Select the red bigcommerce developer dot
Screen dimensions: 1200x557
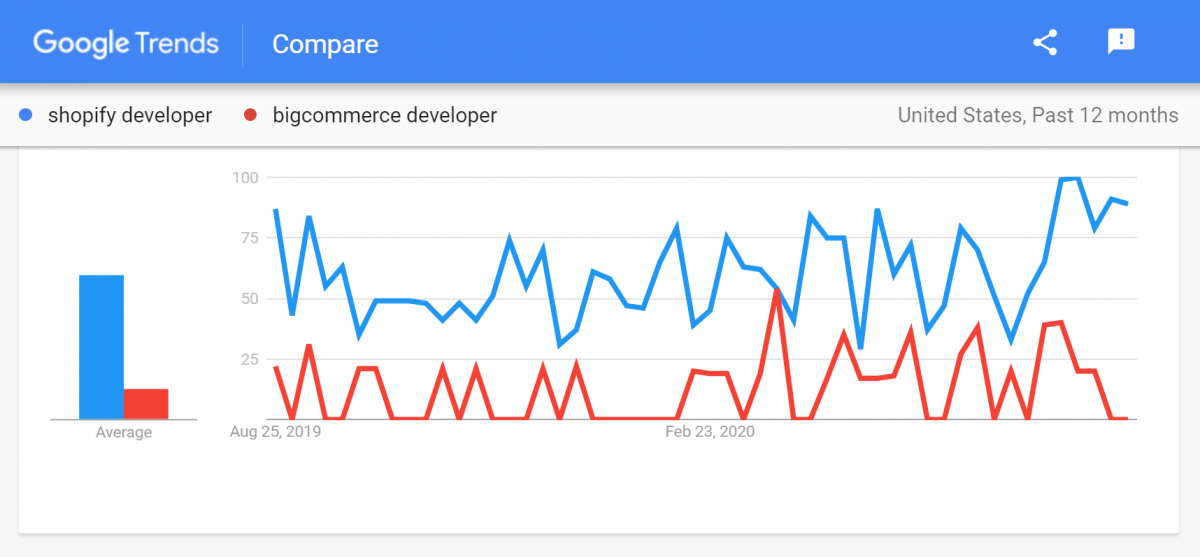click(x=250, y=116)
